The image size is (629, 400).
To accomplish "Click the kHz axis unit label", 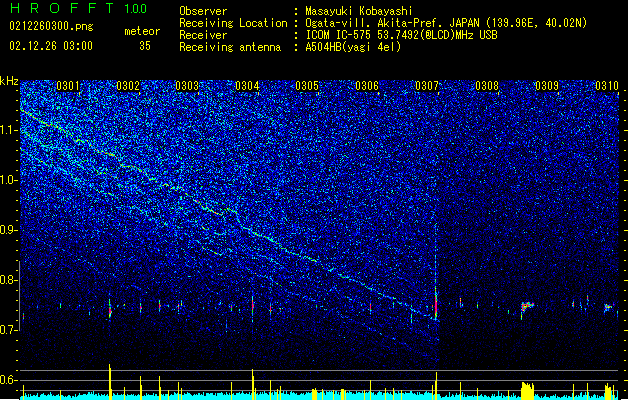I will [x=9, y=81].
